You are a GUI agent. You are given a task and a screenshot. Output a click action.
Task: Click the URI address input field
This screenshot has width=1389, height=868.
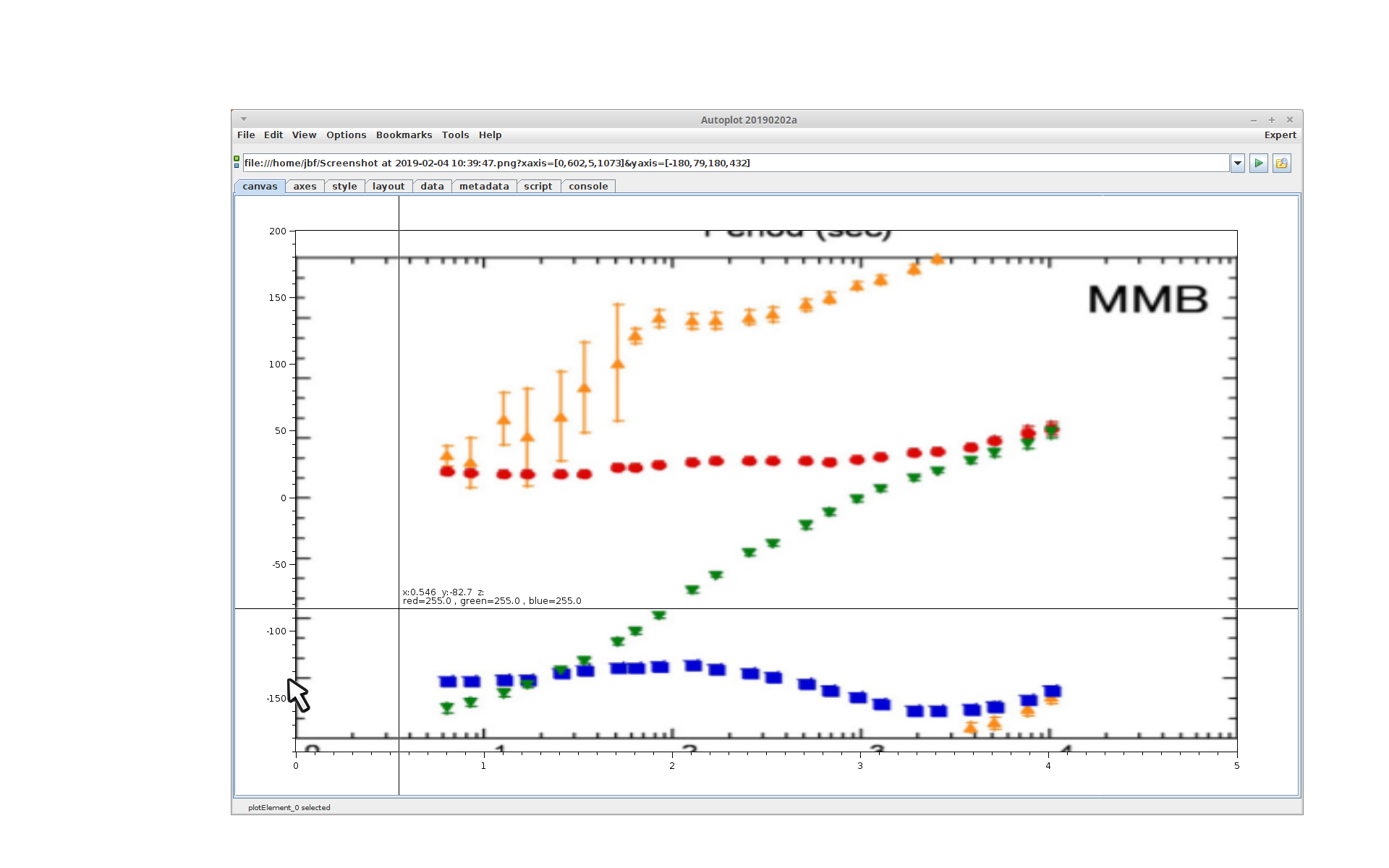pyautogui.click(x=736, y=163)
